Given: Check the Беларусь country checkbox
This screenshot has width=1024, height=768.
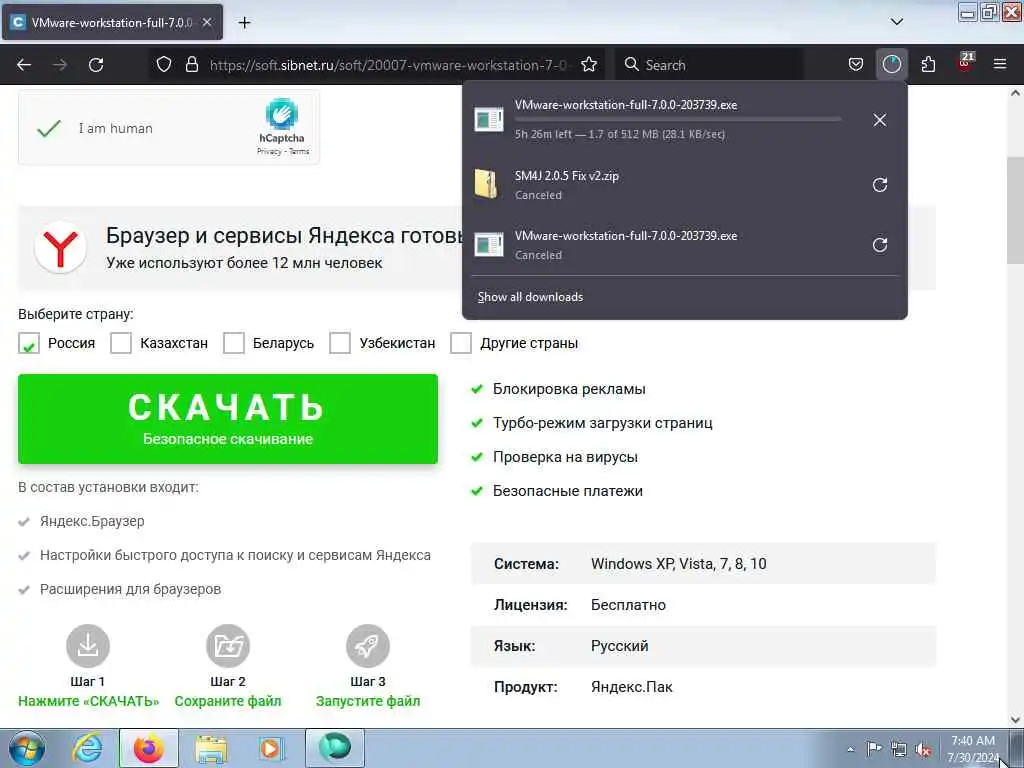Looking at the screenshot, I should tap(234, 343).
